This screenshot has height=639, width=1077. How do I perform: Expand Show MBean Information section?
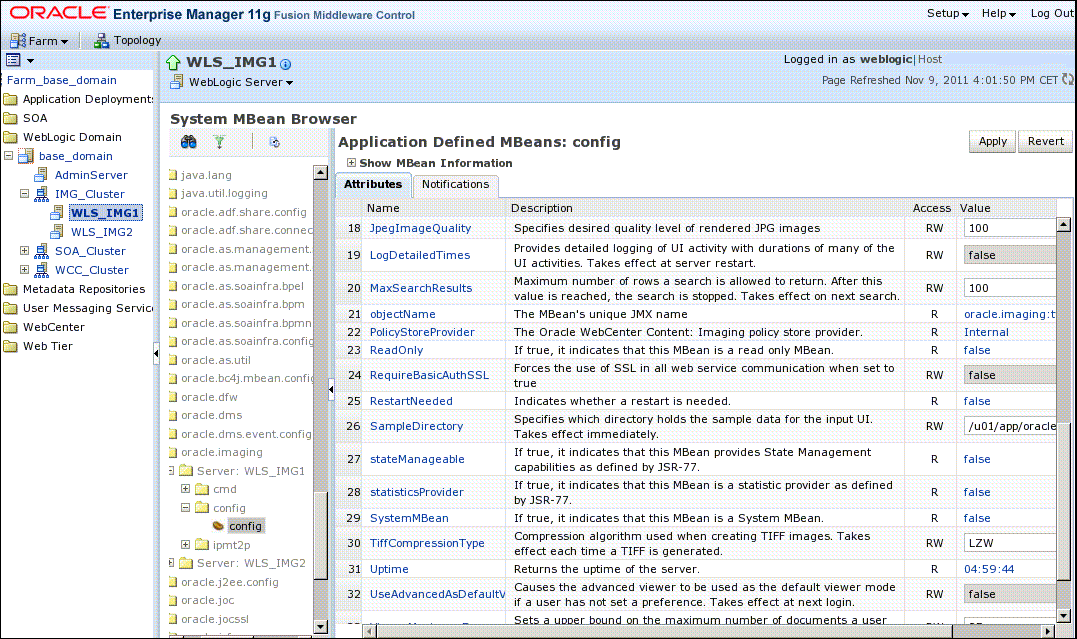tap(351, 163)
